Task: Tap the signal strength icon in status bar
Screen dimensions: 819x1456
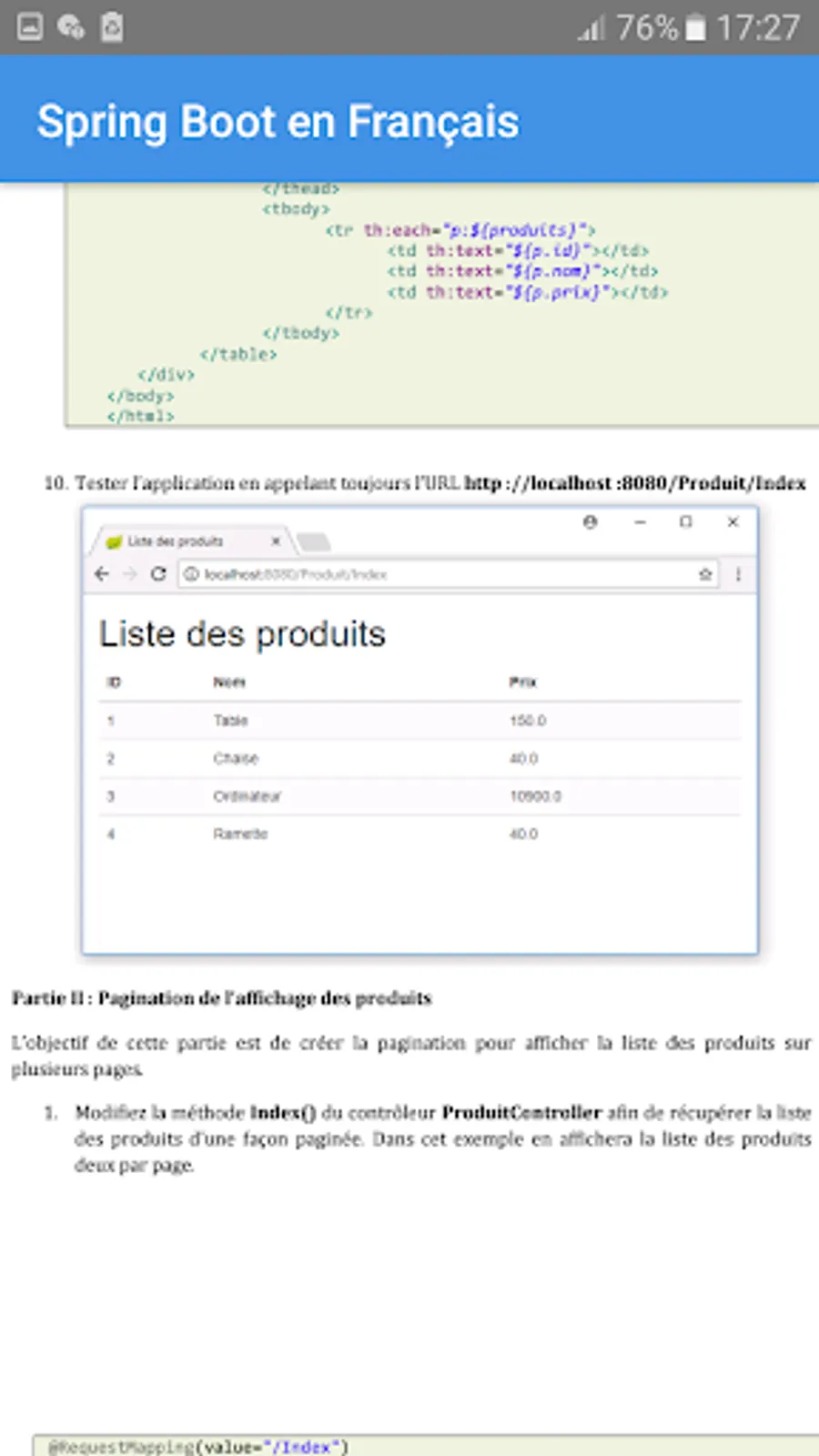Action: 591,29
